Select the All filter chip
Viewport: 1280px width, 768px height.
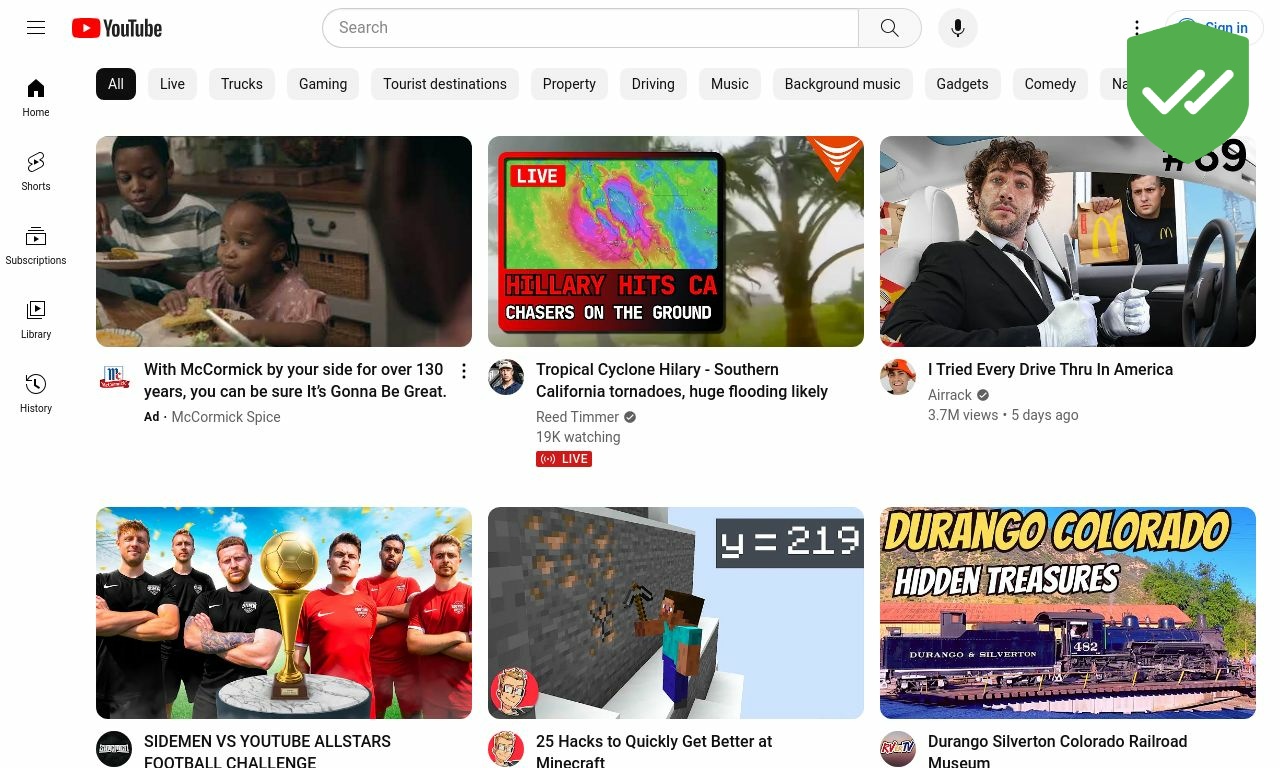pos(116,84)
